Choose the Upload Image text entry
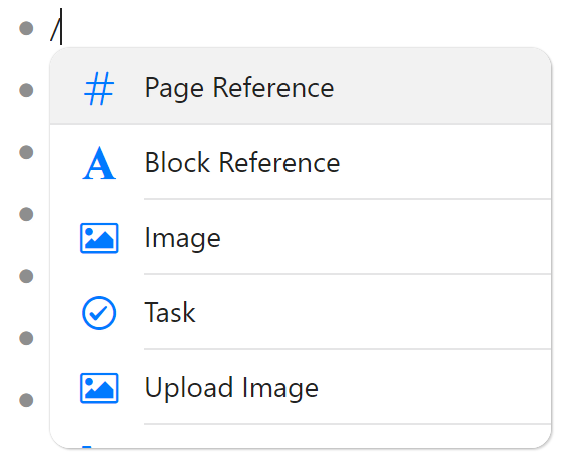Screen dimensions: 570x460 point(232,388)
